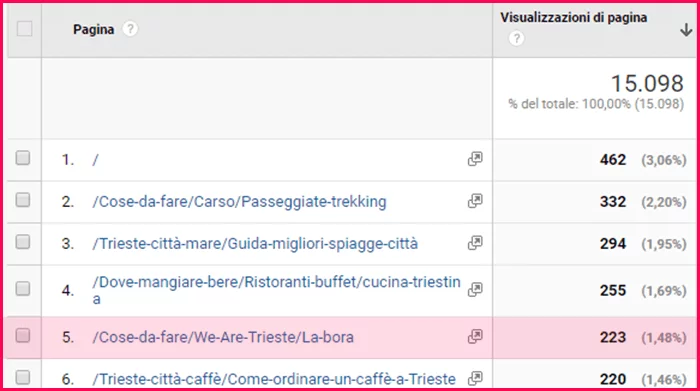Click the Pagina column header
The image size is (700, 391).
(x=93, y=29)
